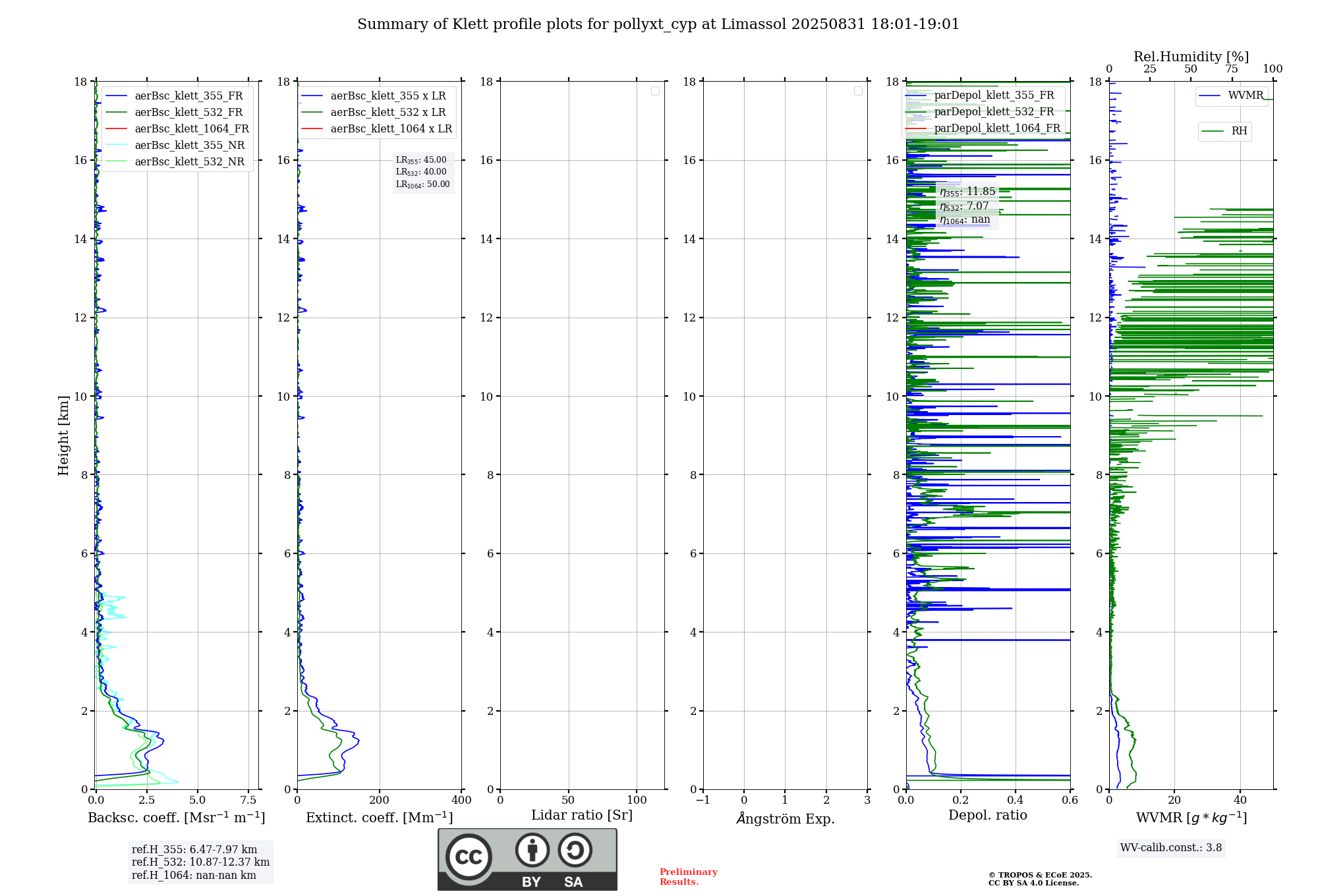
Task: Click the Height [km] axis label
Action: click(x=63, y=435)
